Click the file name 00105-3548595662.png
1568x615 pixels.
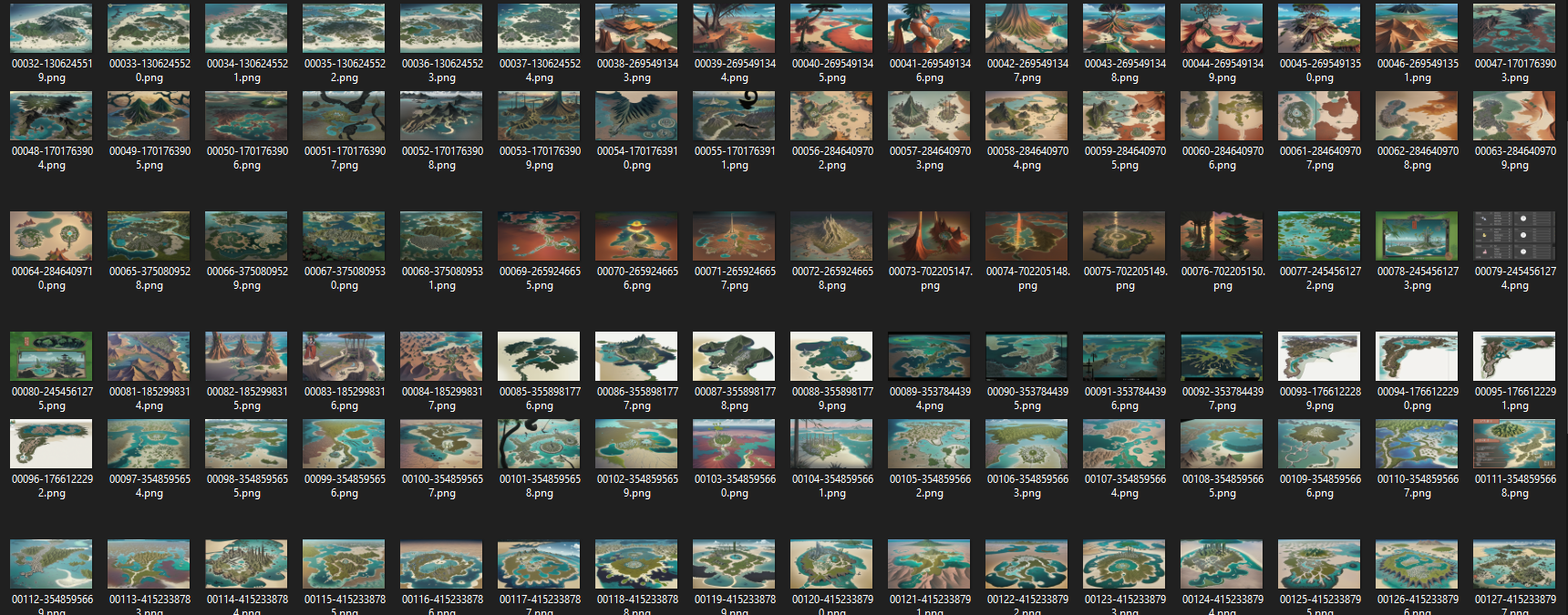(x=930, y=487)
